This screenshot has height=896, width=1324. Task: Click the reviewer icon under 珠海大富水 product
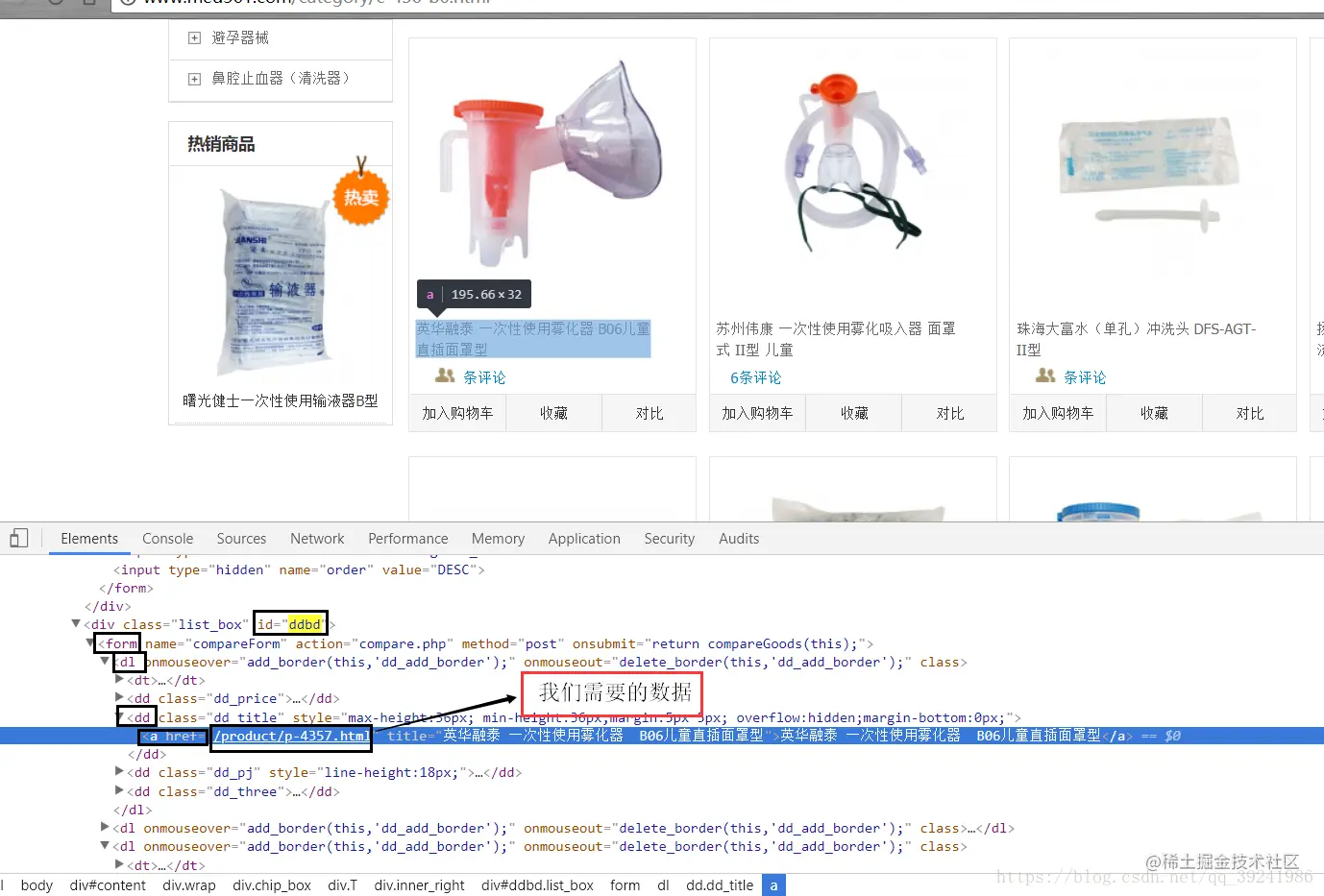[1043, 376]
